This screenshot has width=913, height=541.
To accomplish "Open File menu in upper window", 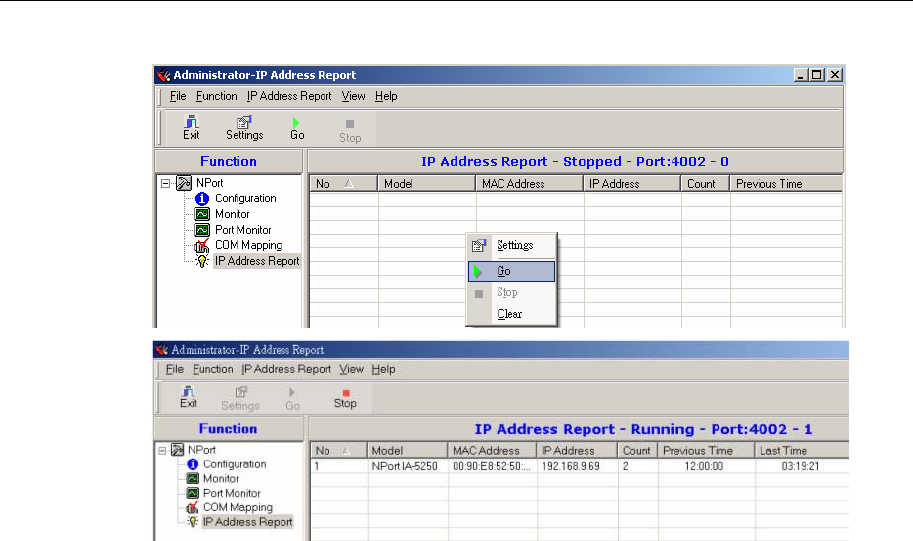I will coord(178,96).
